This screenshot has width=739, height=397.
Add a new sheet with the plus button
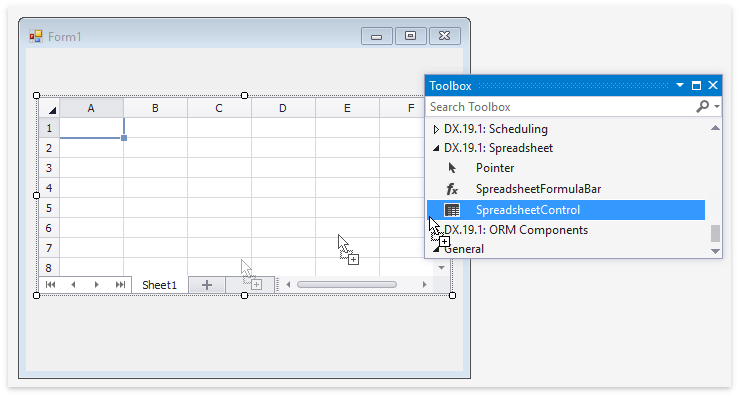pos(207,285)
